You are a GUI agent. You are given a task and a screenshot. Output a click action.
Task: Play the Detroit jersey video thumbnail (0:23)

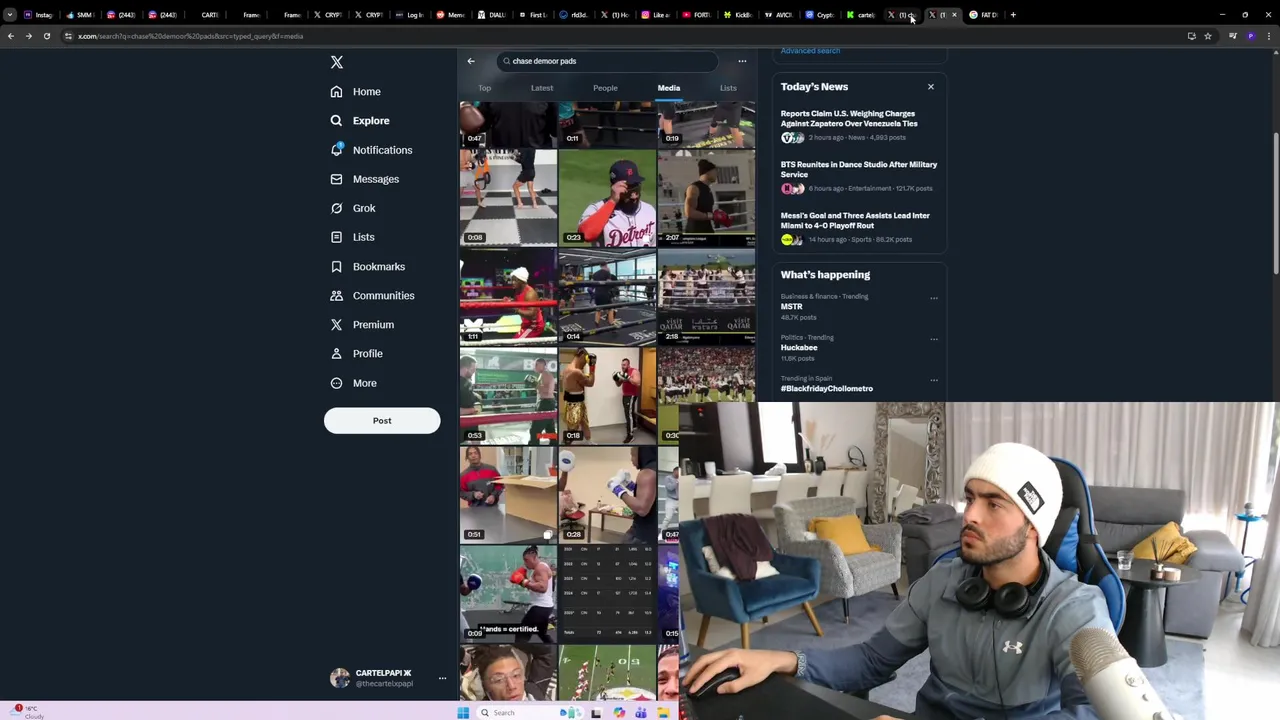pos(607,198)
